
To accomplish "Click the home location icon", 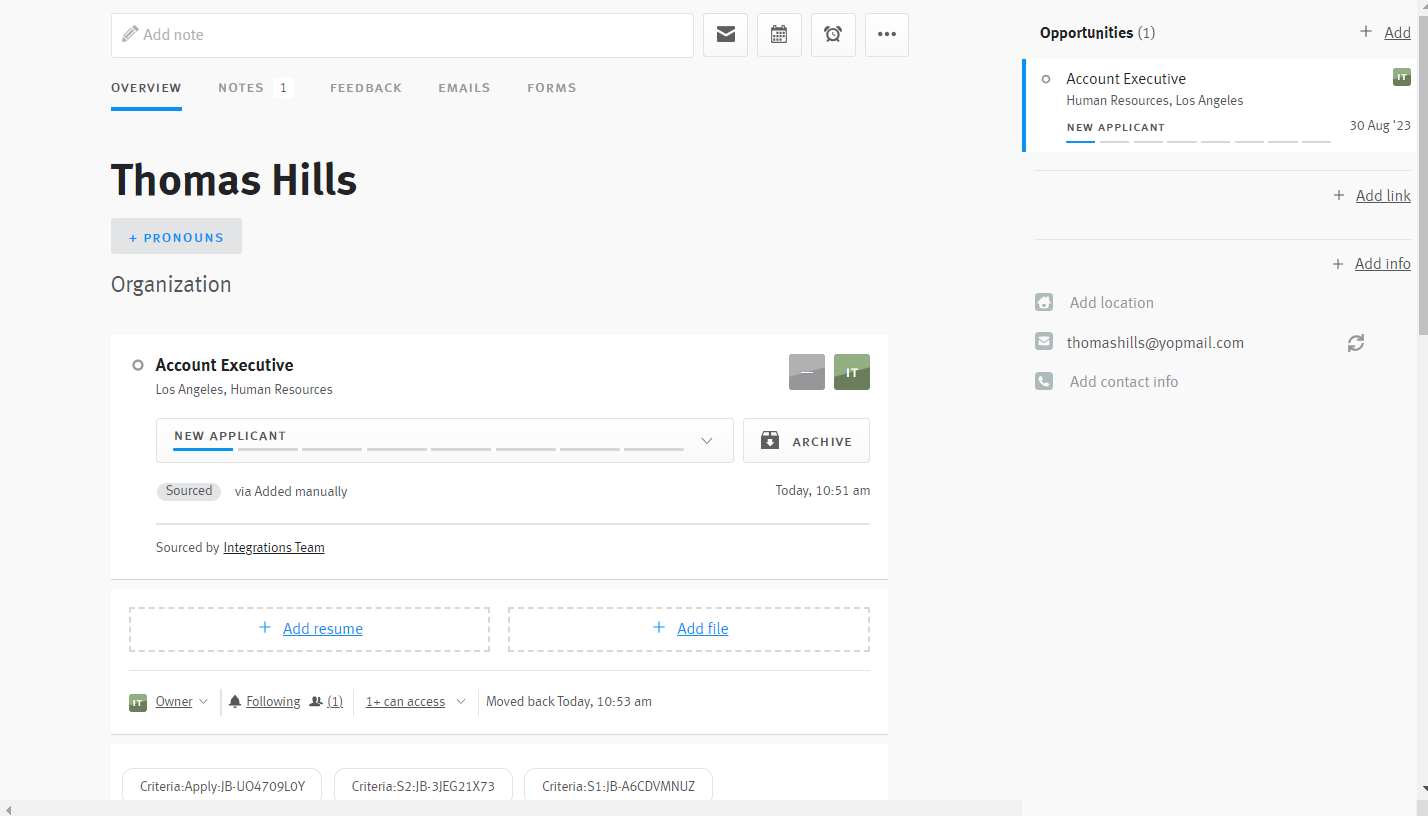I will coord(1044,302).
